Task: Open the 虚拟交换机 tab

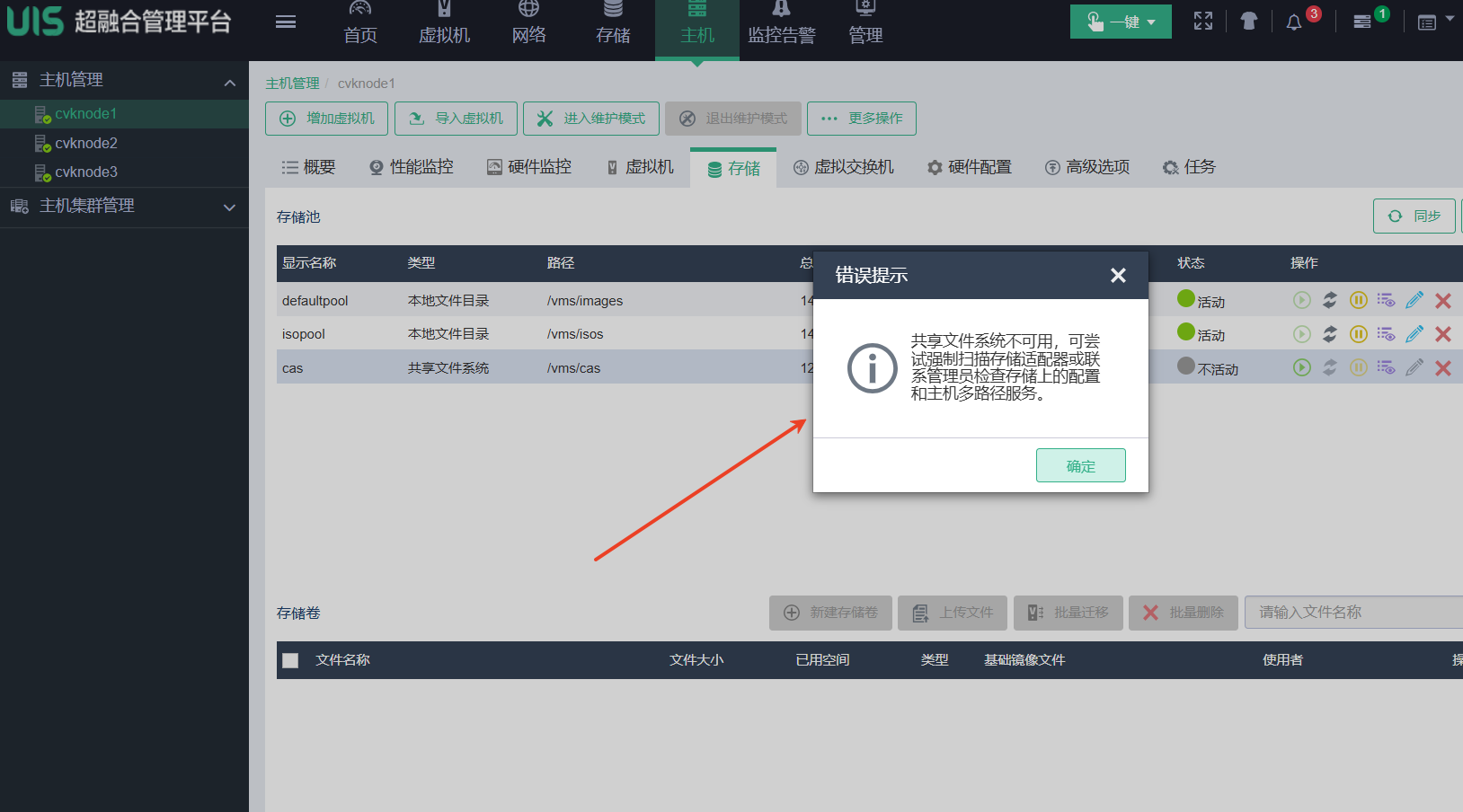Action: coord(844,167)
